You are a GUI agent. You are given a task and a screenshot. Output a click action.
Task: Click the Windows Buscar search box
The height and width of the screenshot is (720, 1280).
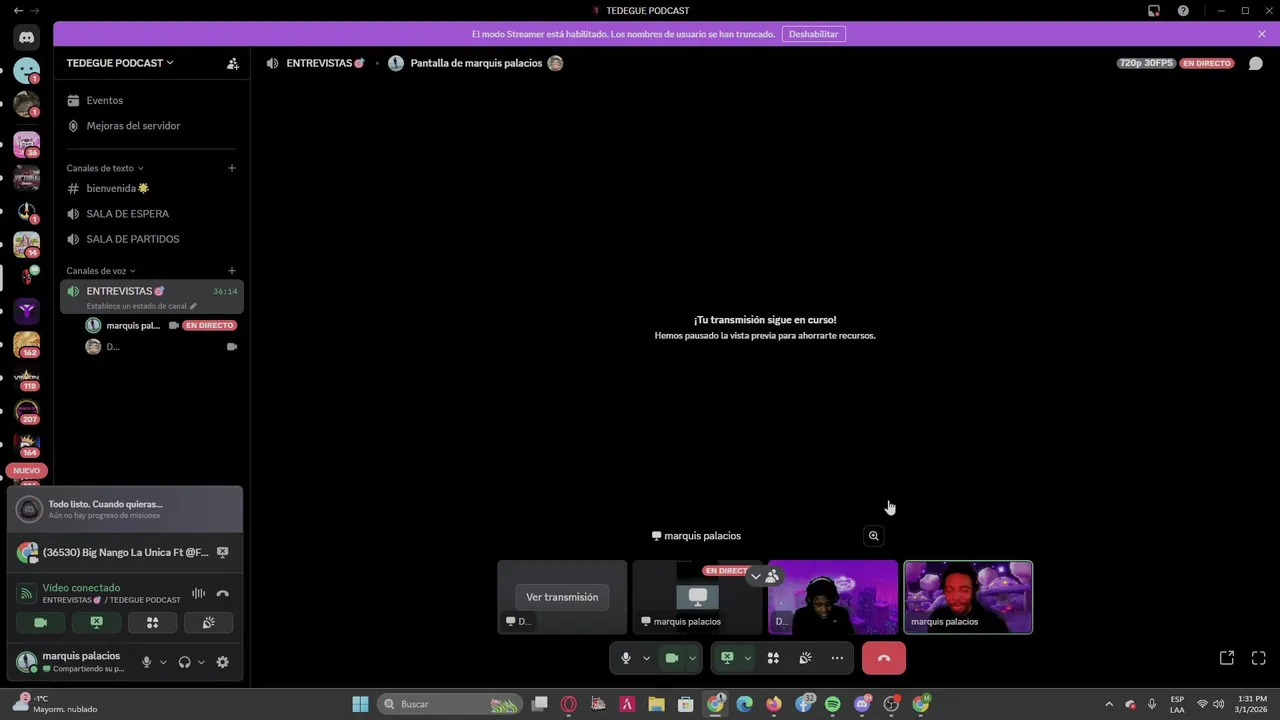pos(449,704)
